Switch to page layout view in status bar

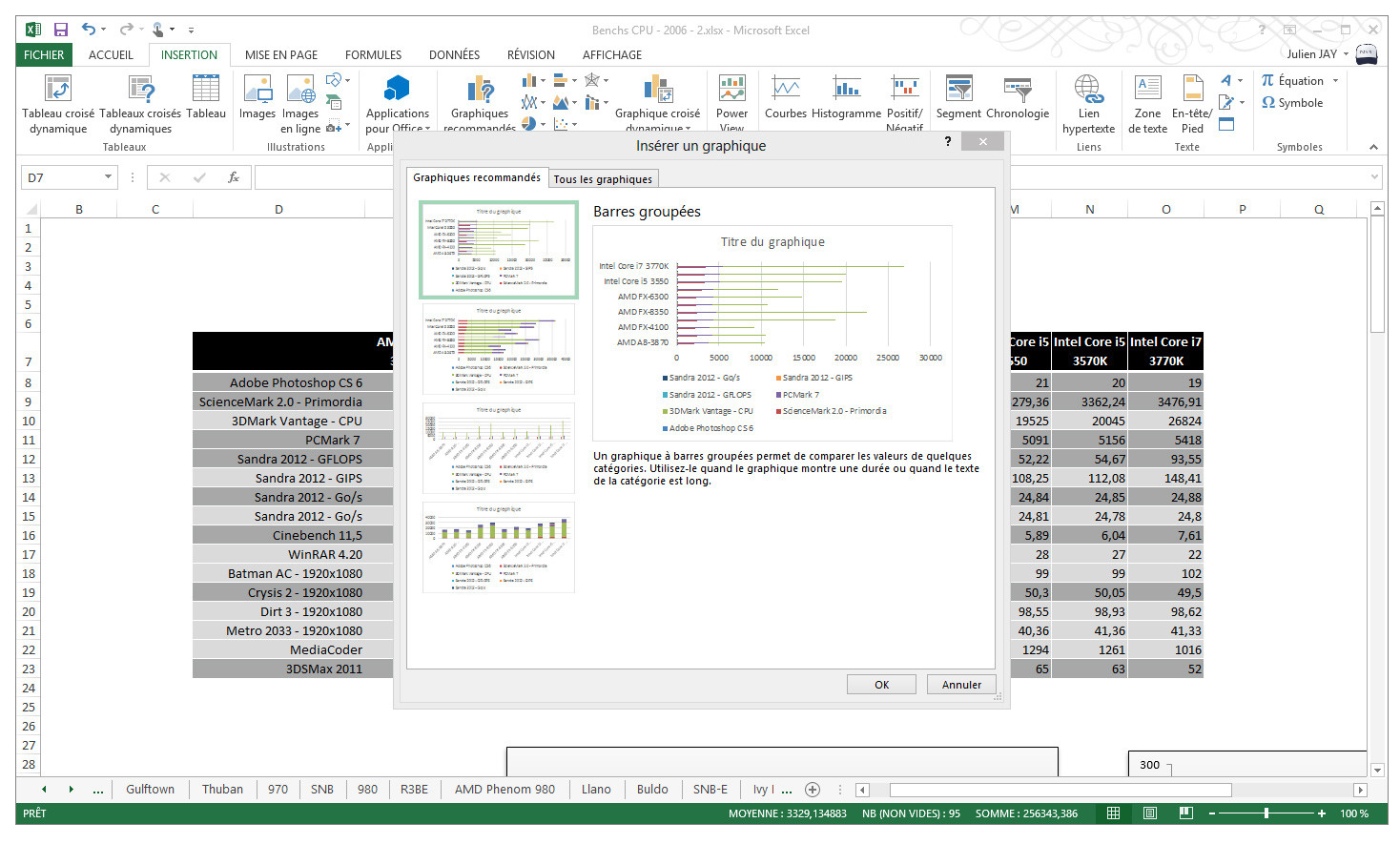[1150, 813]
